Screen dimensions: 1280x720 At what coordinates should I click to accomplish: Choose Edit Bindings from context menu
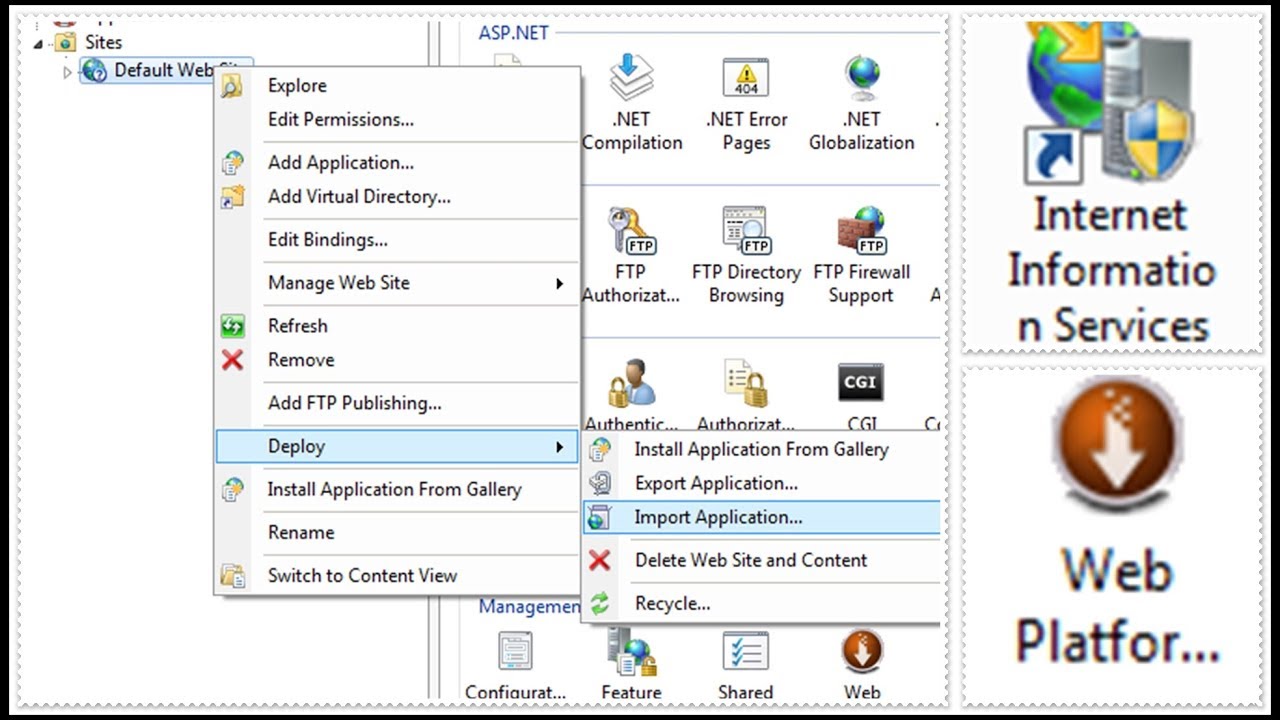[397, 240]
